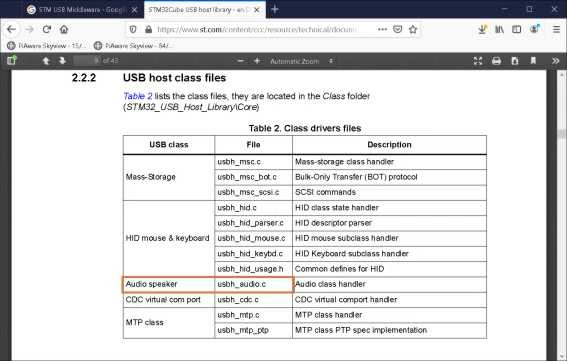
Task: Click the 'usbh_hid_keybd.c' cell
Action: pyautogui.click(x=253, y=254)
